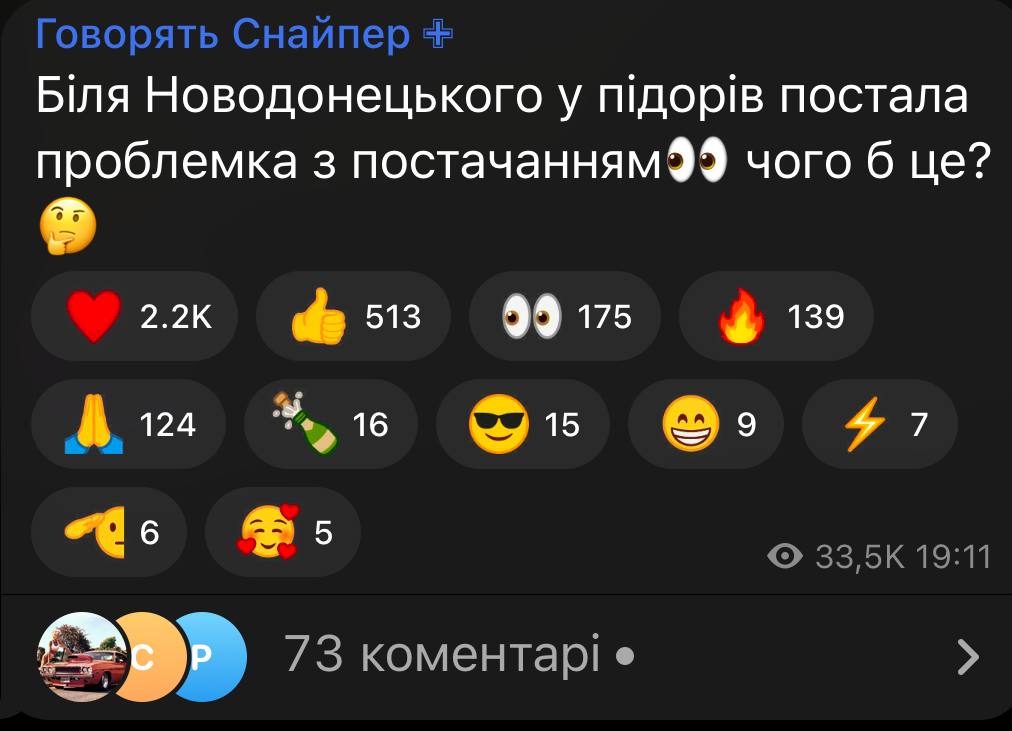Choose the champagne bottle reaction with 16

(331, 424)
